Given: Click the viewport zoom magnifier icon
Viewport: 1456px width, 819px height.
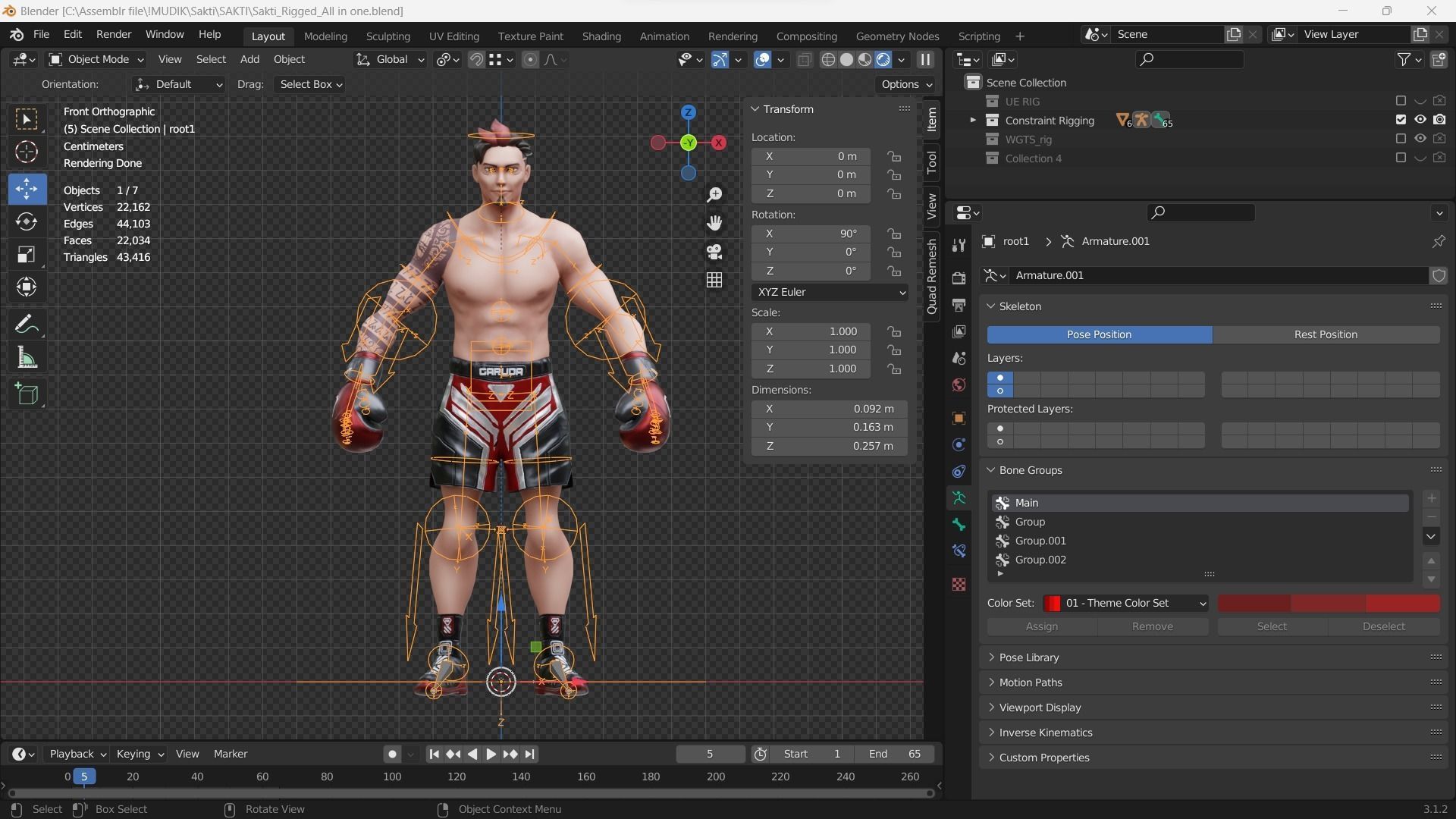Looking at the screenshot, I should click(714, 195).
